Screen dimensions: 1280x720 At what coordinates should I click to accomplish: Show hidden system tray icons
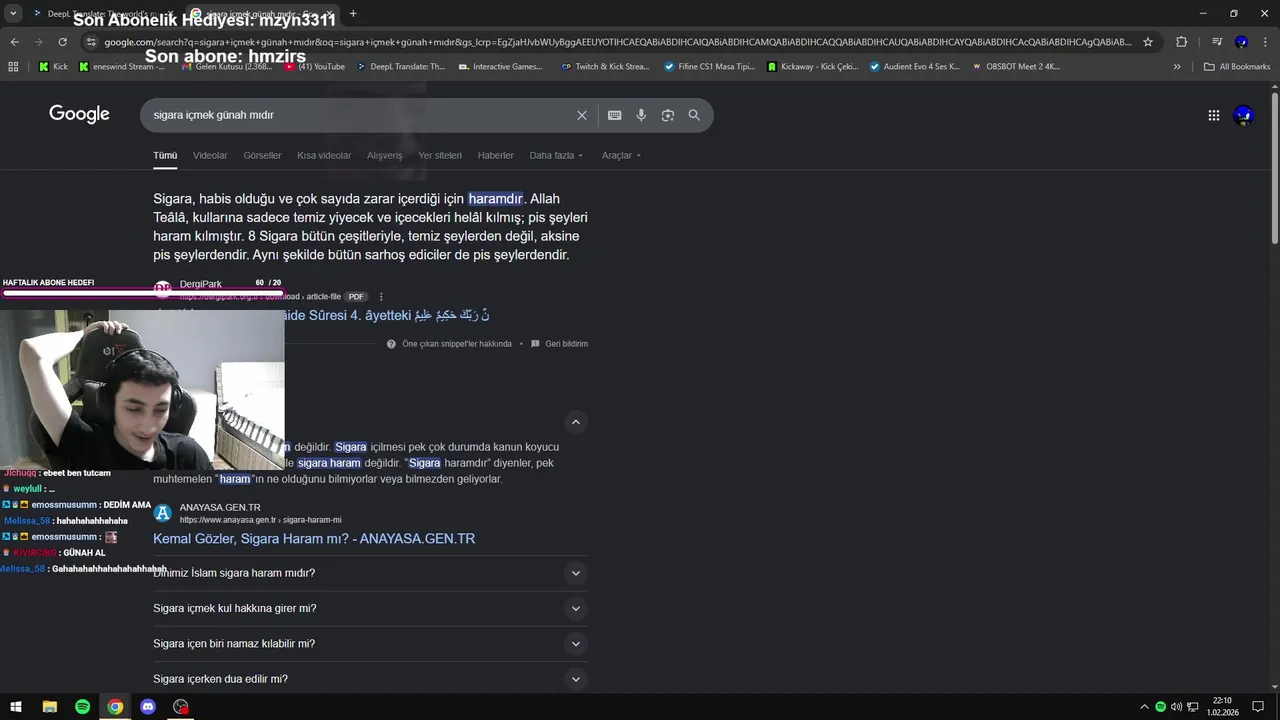1144,707
